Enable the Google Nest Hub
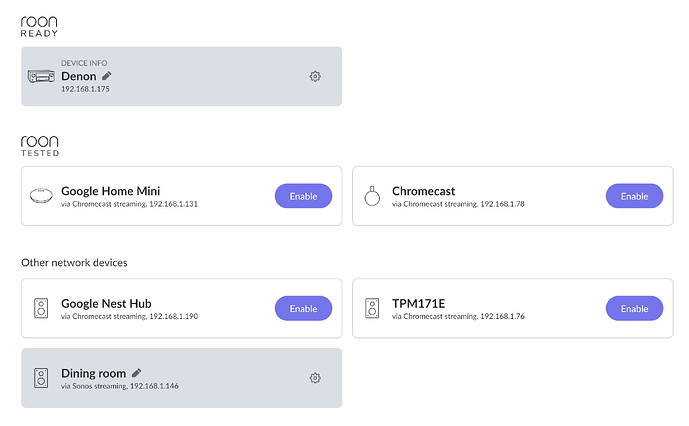 [303, 308]
